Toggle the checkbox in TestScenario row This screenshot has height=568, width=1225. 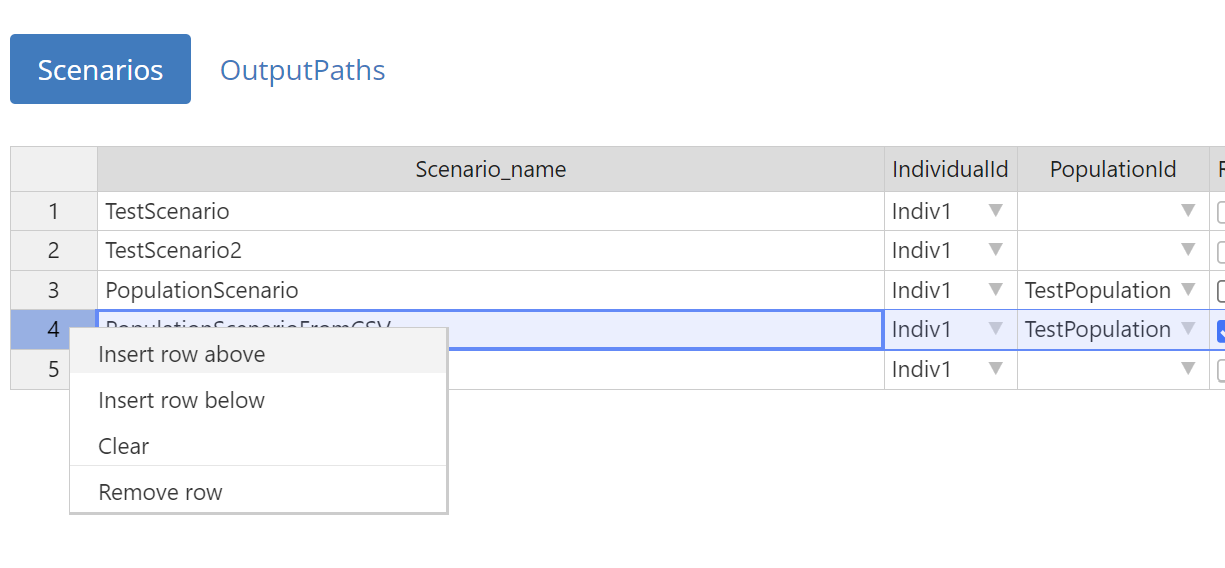pyautogui.click(x=1220, y=212)
